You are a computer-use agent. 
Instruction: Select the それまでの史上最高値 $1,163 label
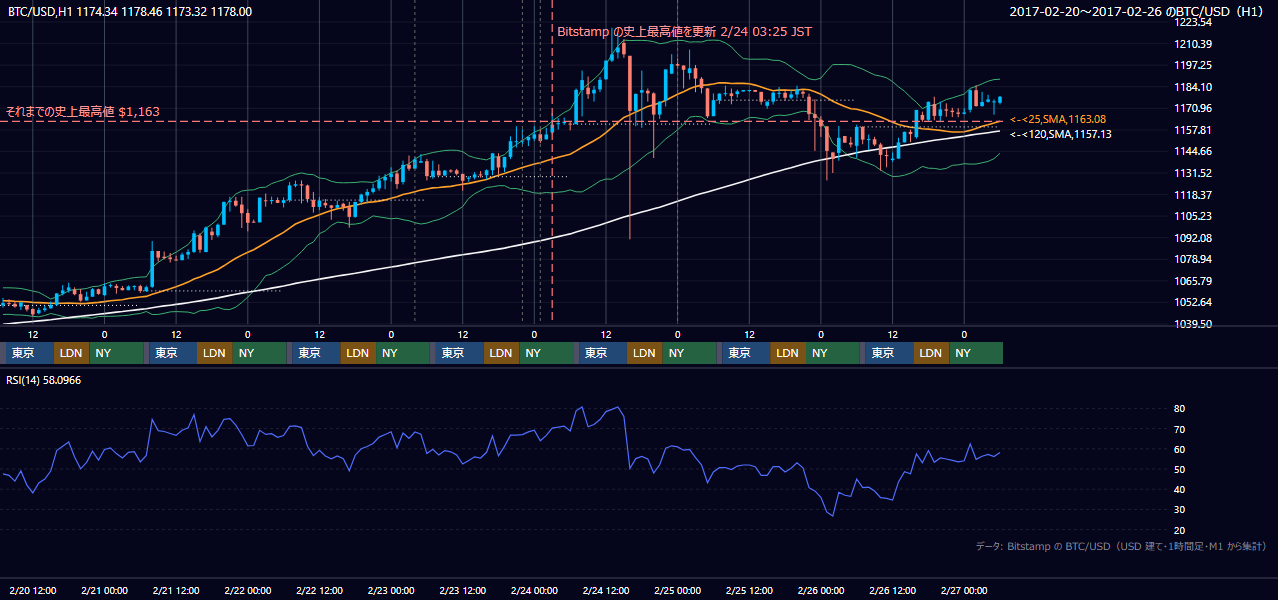82,112
